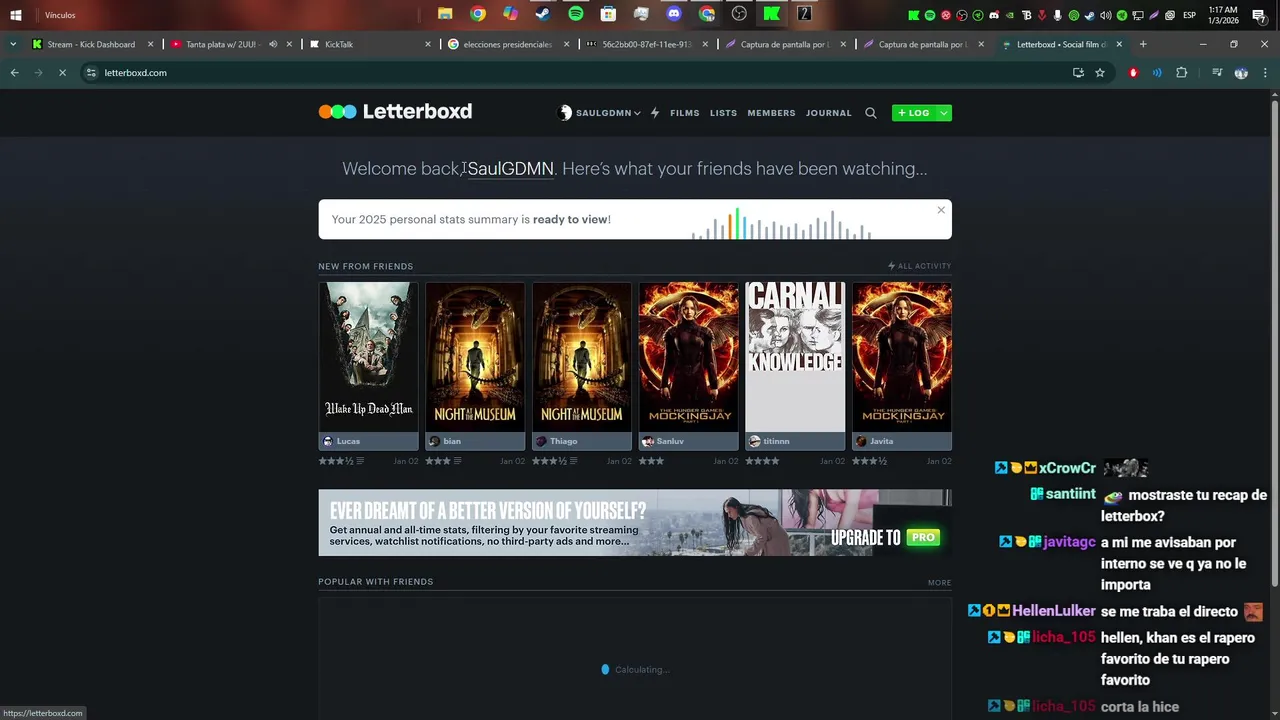Open Lucas's profile under Wake Up Dead Man
This screenshot has height=720, width=1280.
[348, 441]
